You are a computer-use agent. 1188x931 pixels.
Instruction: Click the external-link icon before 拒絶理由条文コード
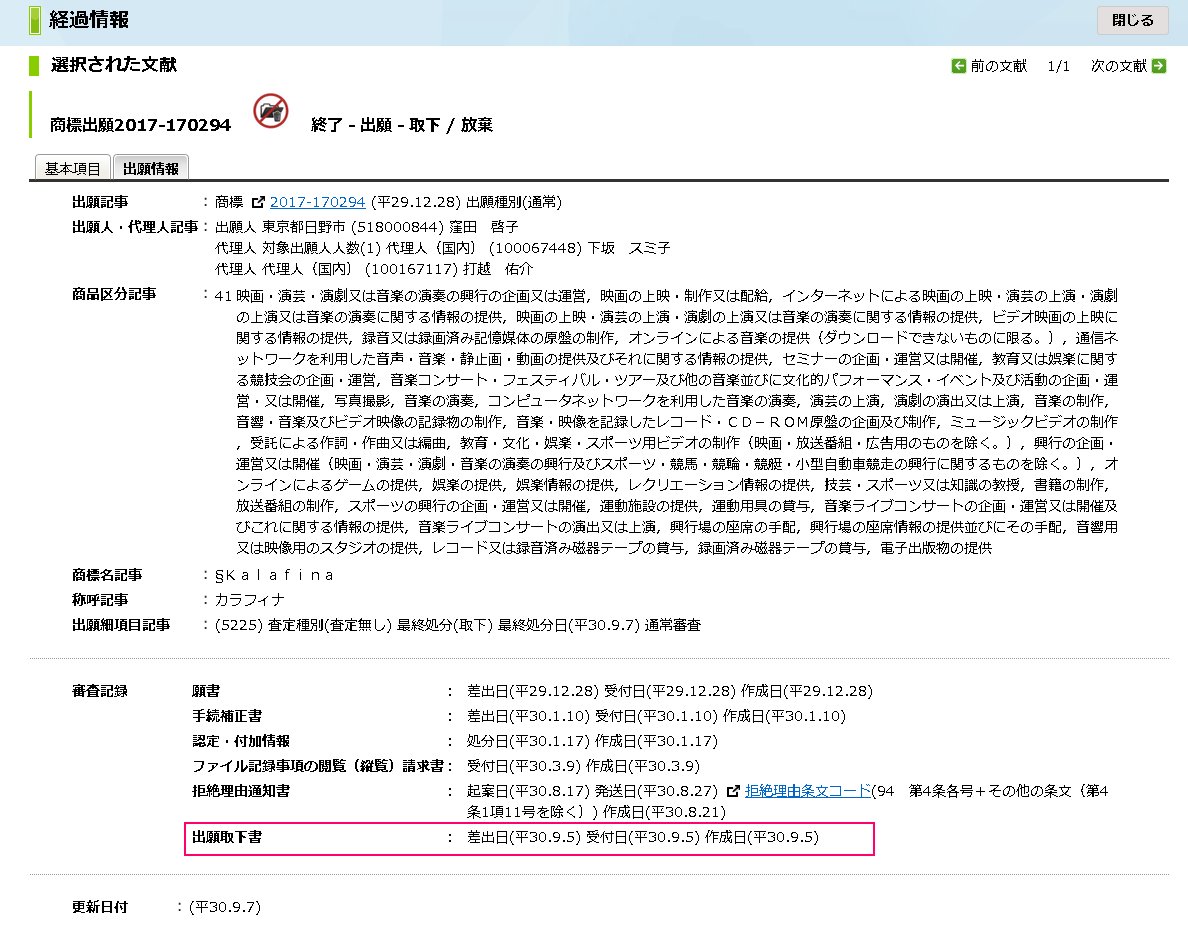[734, 790]
